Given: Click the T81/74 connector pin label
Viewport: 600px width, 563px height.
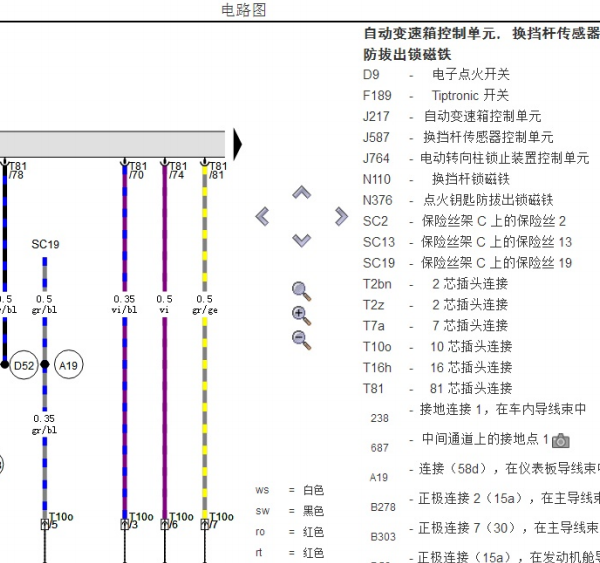Looking at the screenshot, I should coord(177,170).
